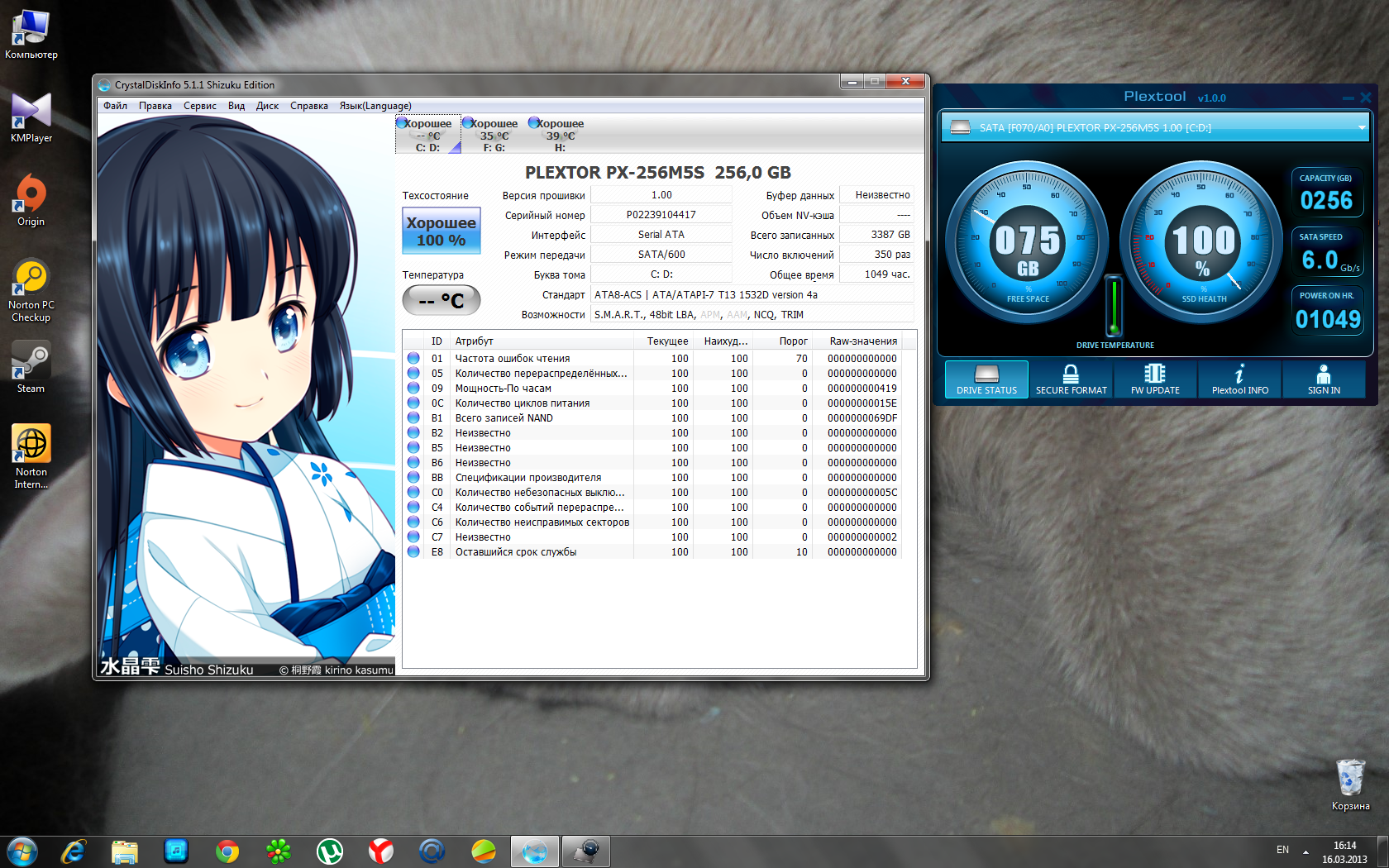Show hidden system tray icons

click(x=1305, y=851)
